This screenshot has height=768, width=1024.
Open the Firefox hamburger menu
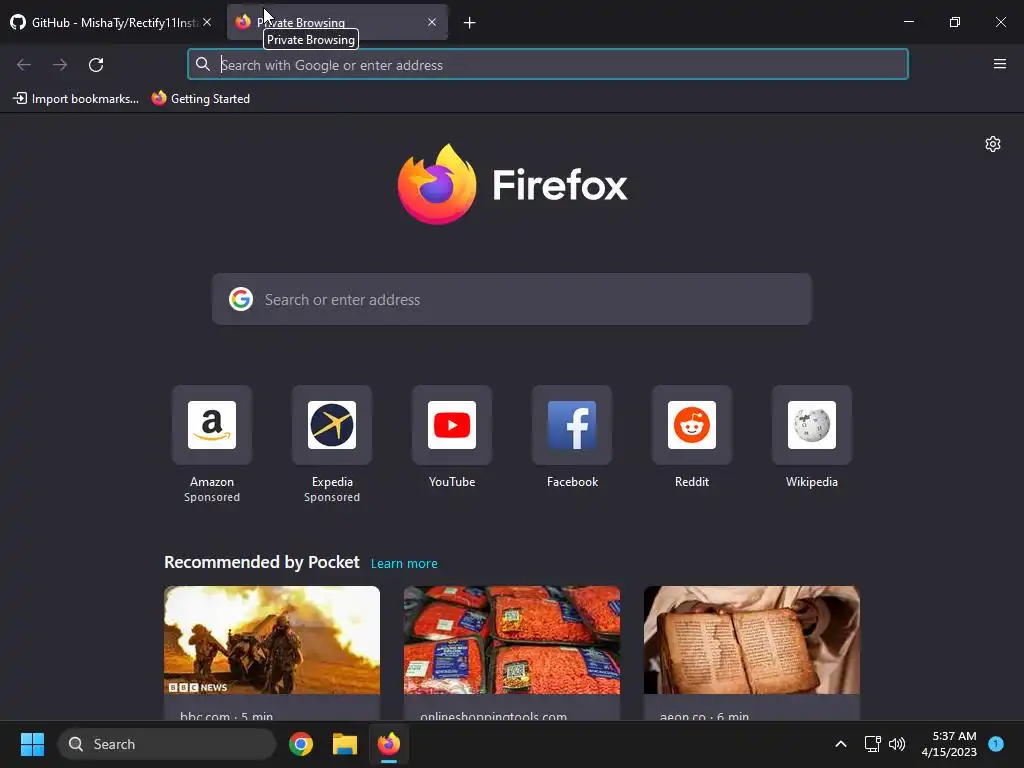coord(999,64)
